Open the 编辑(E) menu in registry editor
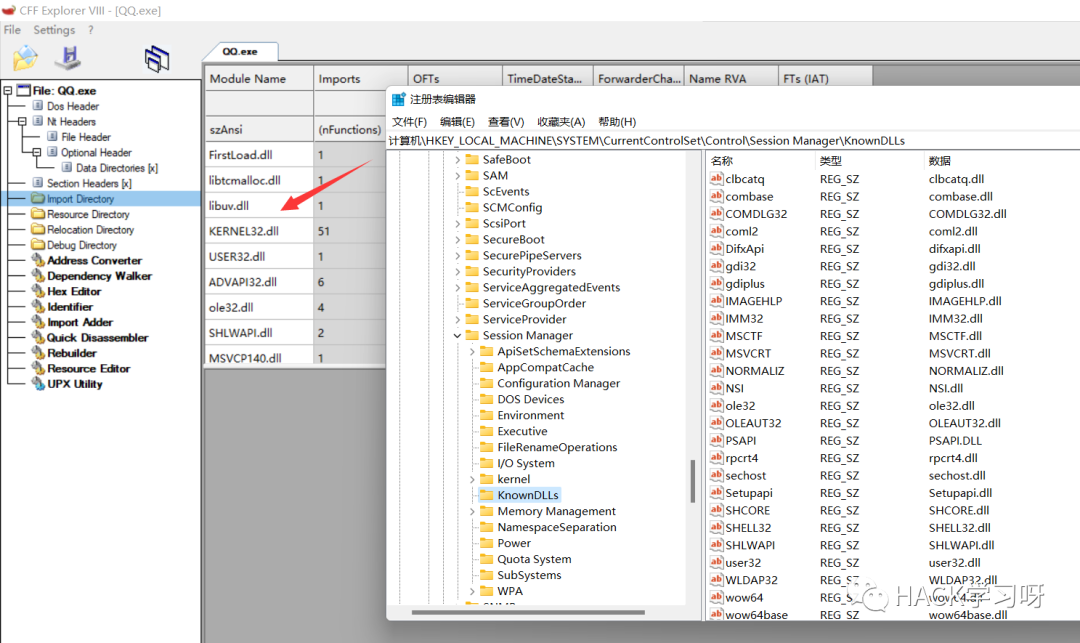This screenshot has width=1080, height=643. click(457, 122)
